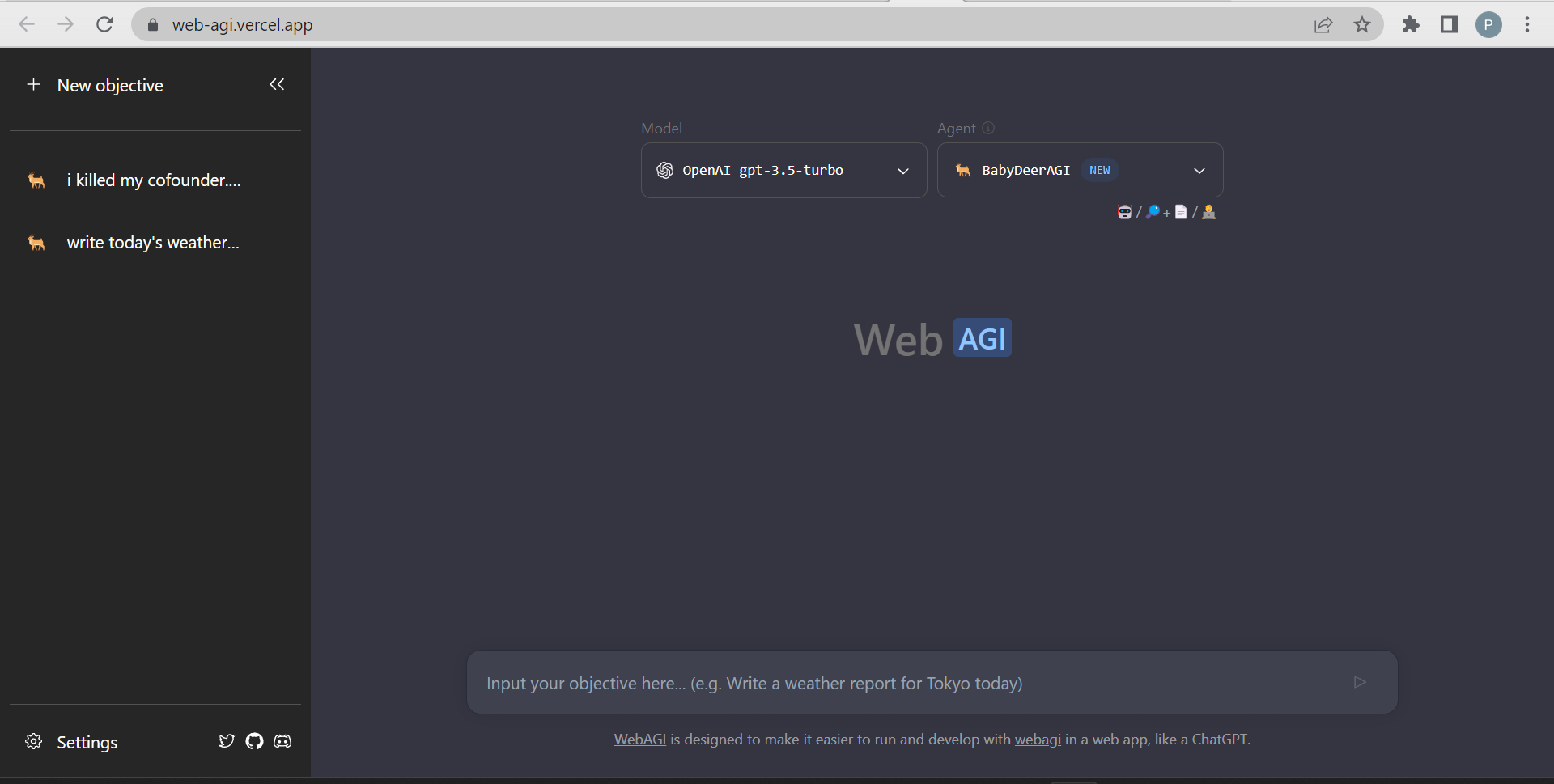Image resolution: width=1554 pixels, height=784 pixels.
Task: Open the browser extensions puzzle icon
Action: [1411, 24]
